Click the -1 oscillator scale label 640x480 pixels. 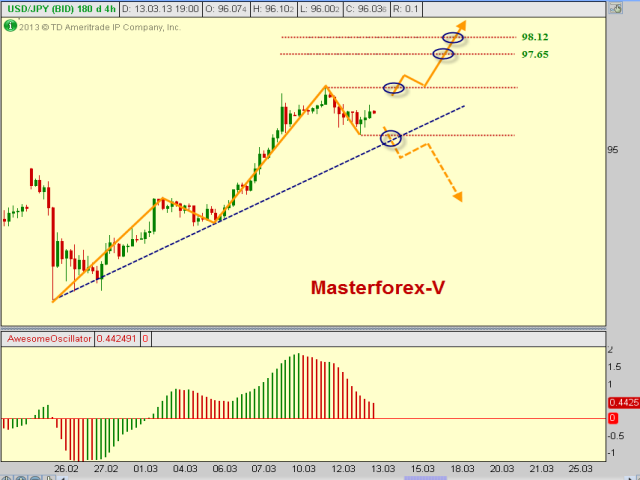tap(611, 453)
